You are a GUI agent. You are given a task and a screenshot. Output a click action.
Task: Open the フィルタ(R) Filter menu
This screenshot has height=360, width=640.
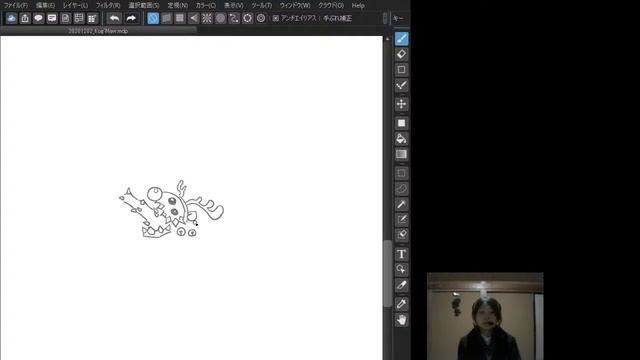(108, 5)
